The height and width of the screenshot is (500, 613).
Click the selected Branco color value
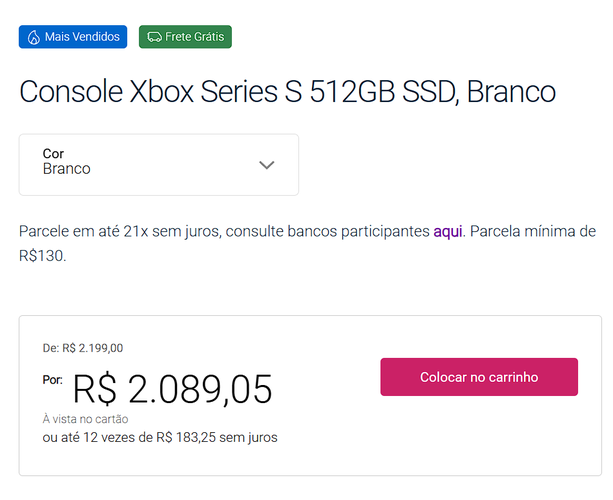click(67, 170)
